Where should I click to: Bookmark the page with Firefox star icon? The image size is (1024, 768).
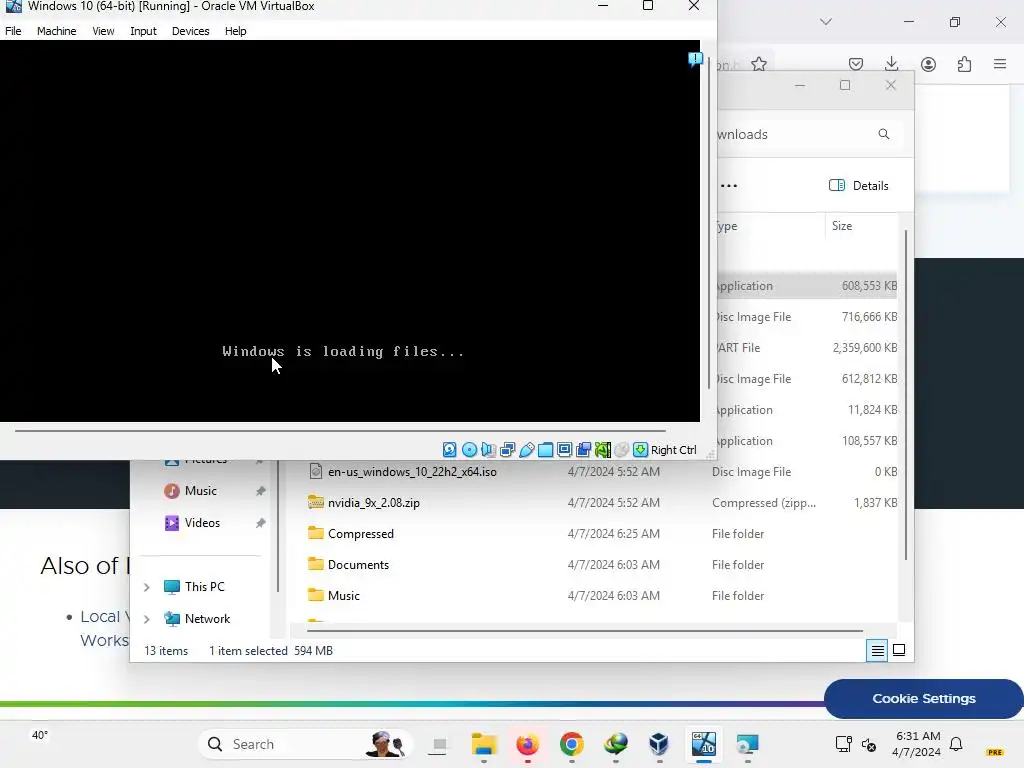tap(759, 64)
